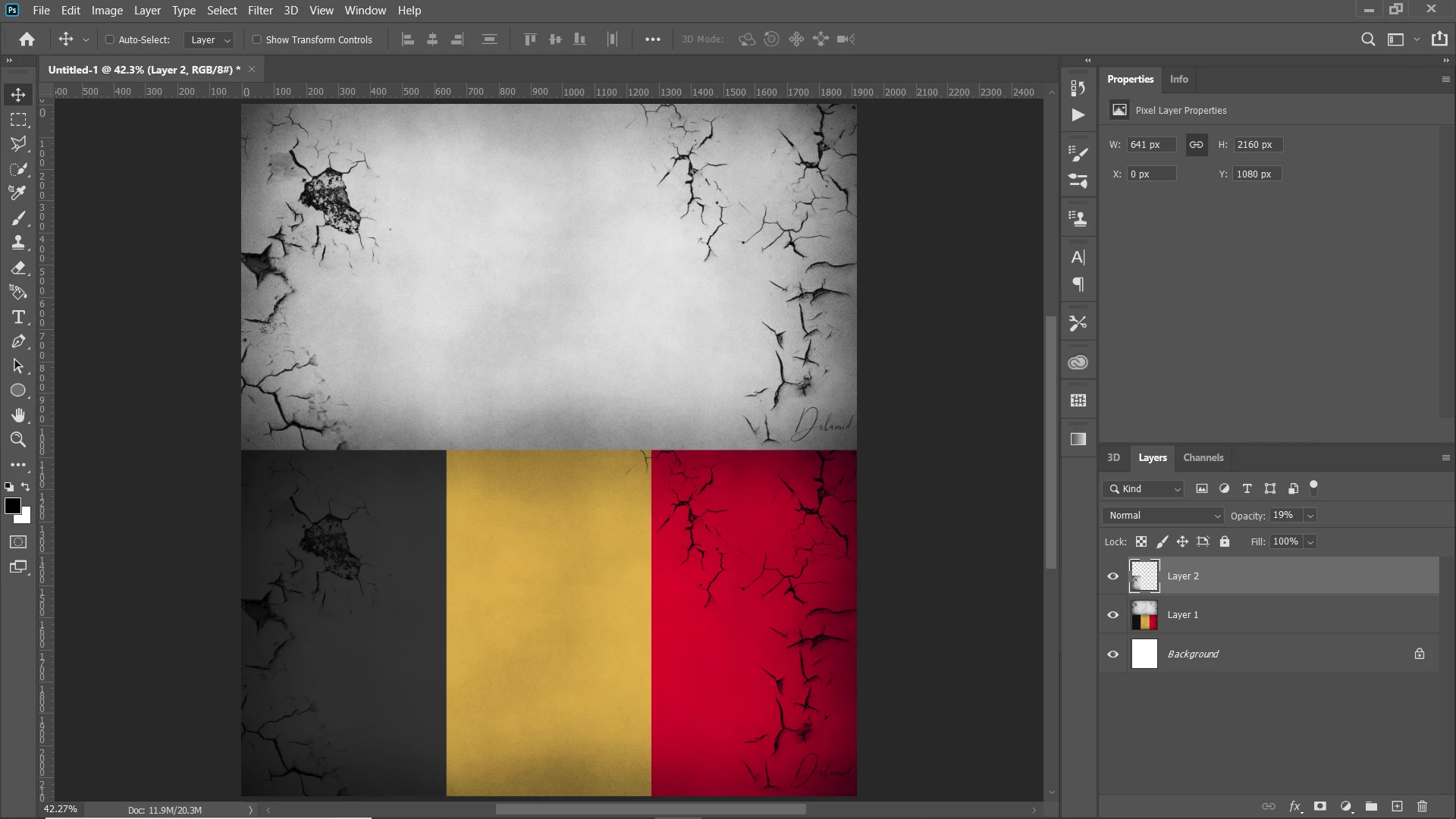Expand the Opacity percentage dropdown arrow
1456x819 pixels.
pos(1310,516)
